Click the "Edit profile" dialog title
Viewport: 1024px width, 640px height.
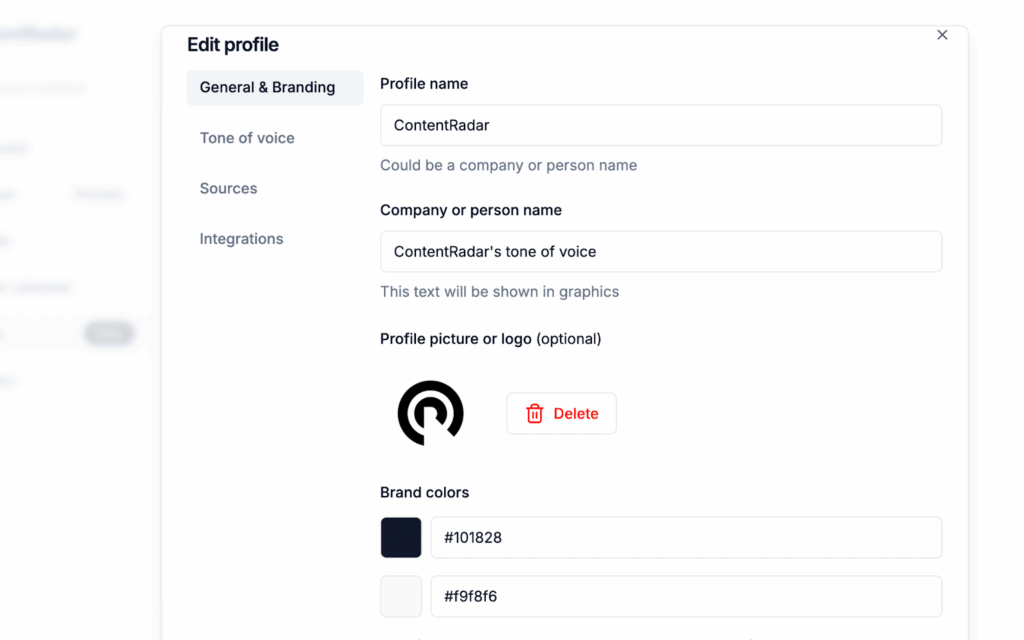[x=233, y=45]
